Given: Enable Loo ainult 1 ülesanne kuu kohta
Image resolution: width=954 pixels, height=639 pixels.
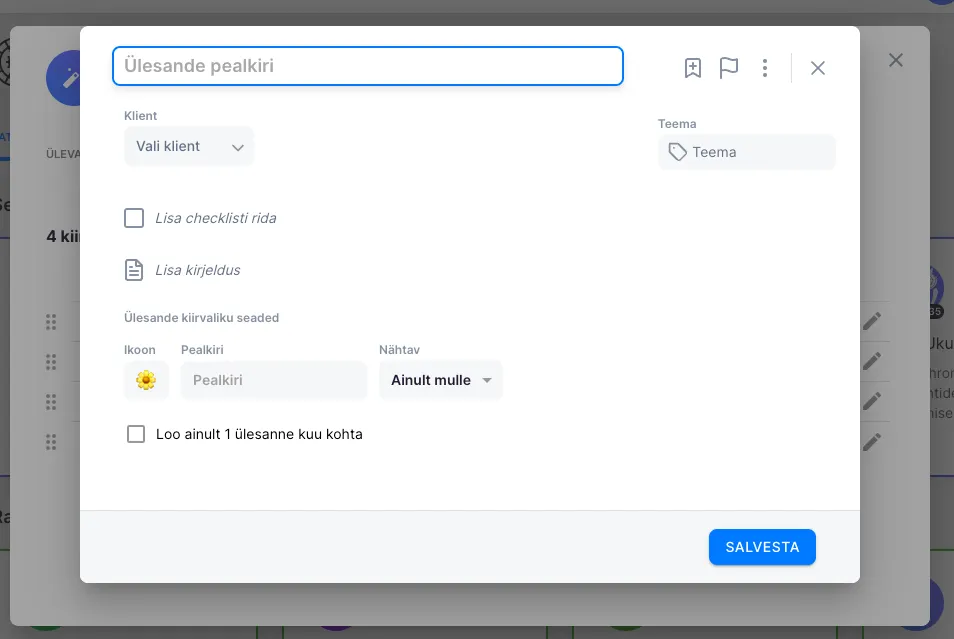Looking at the screenshot, I should point(136,434).
